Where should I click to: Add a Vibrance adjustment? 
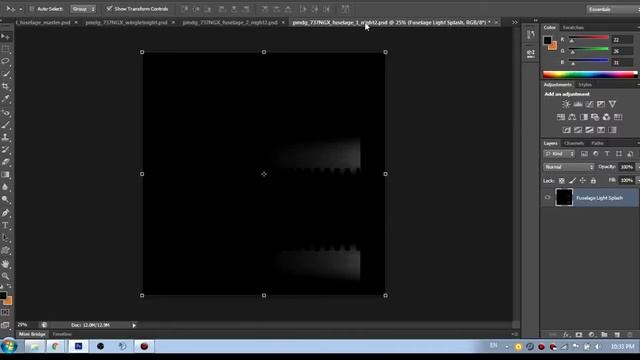coord(612,104)
